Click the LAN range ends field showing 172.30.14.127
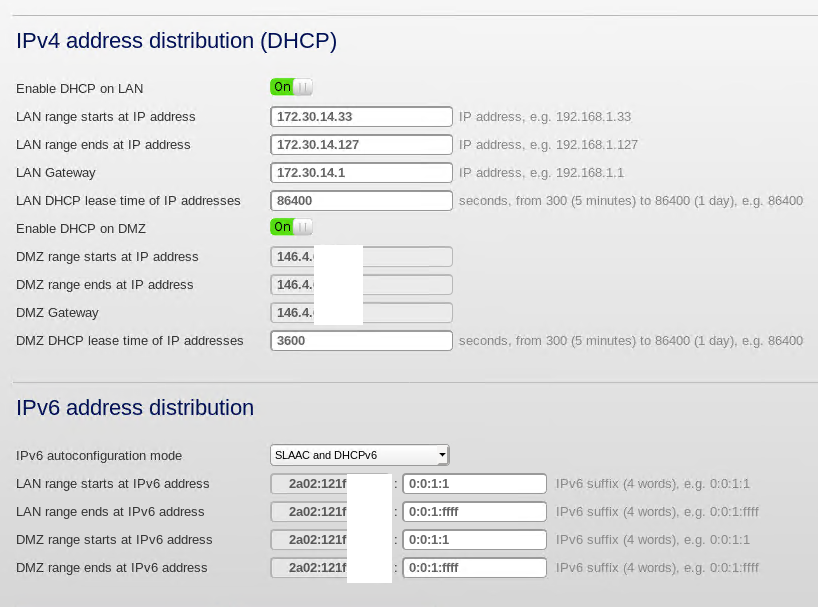Viewport: 818px width, 607px height. coord(360,144)
